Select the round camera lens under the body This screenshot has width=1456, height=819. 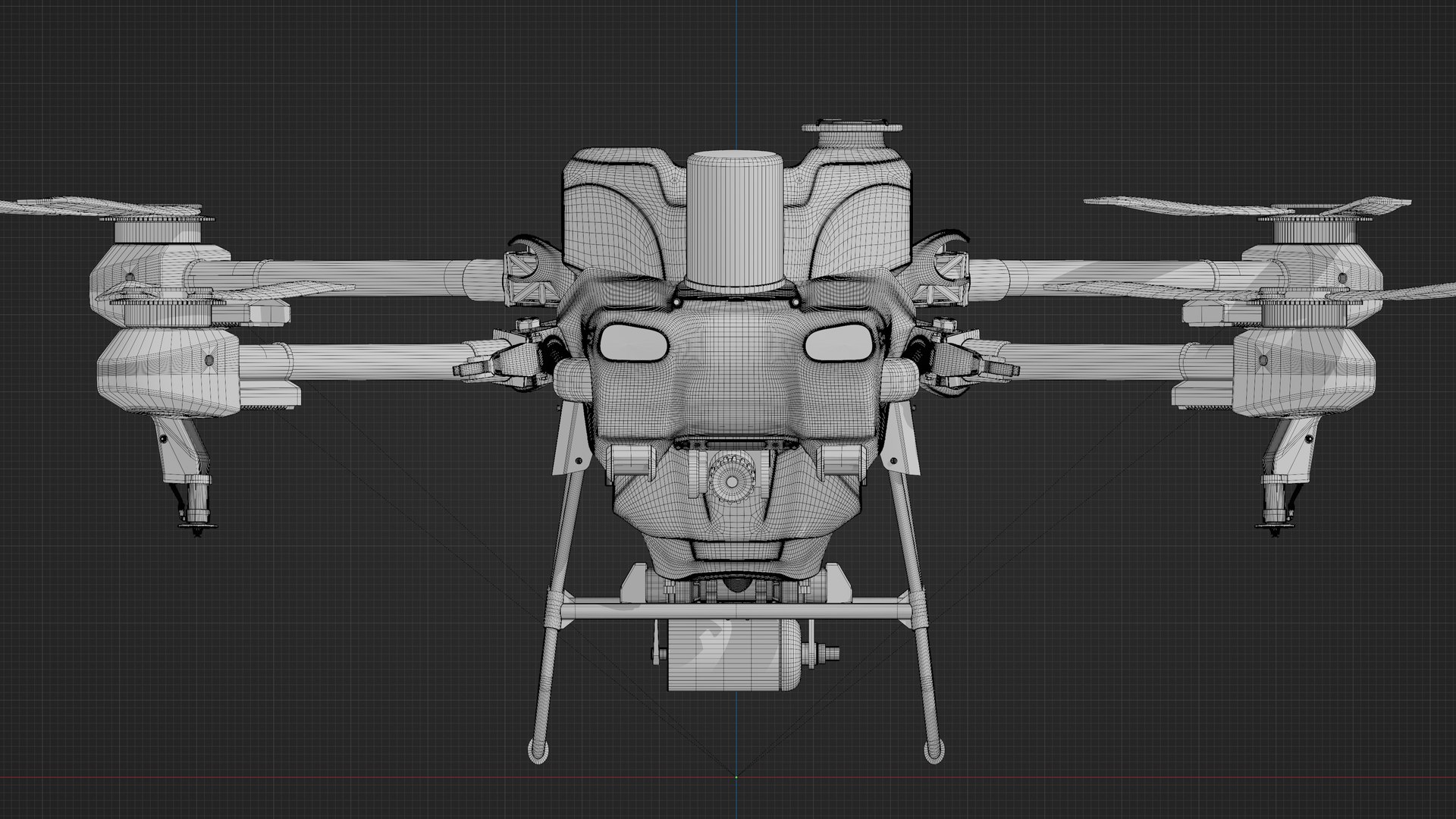pyautogui.click(x=733, y=480)
